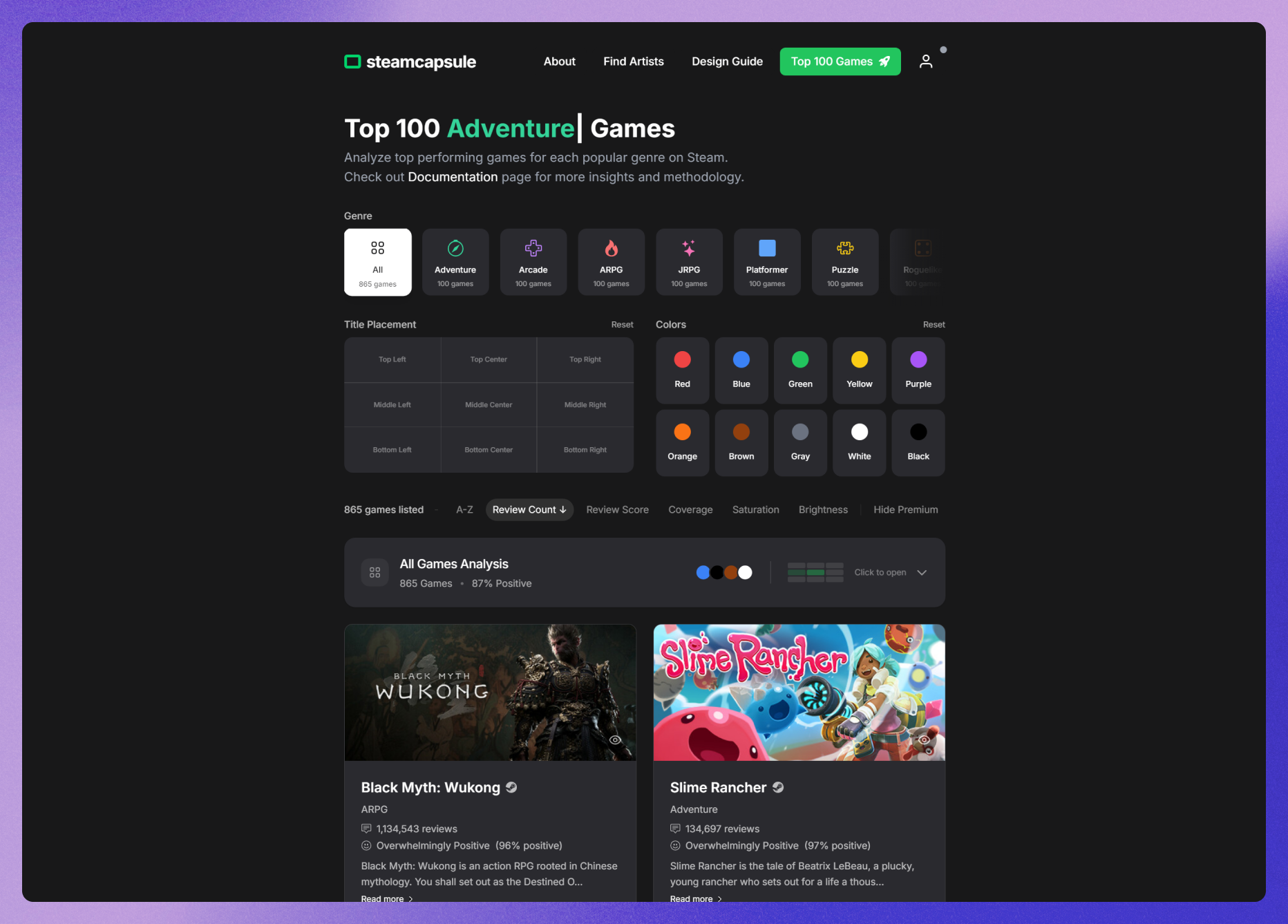
Task: Select the Adventure genre compass icon
Action: pos(455,248)
